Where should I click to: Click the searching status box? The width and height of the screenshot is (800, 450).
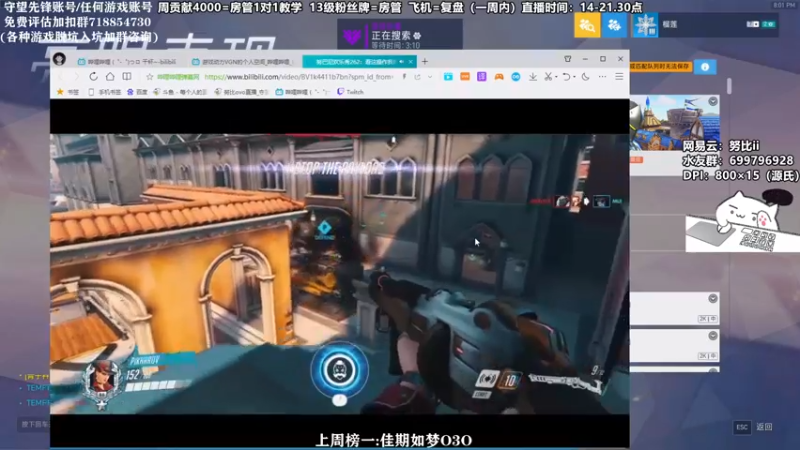[x=400, y=35]
